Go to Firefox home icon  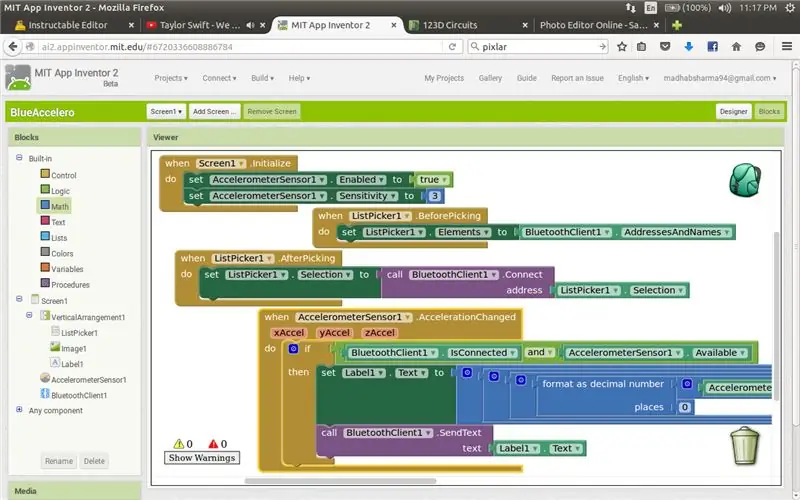[736, 46]
